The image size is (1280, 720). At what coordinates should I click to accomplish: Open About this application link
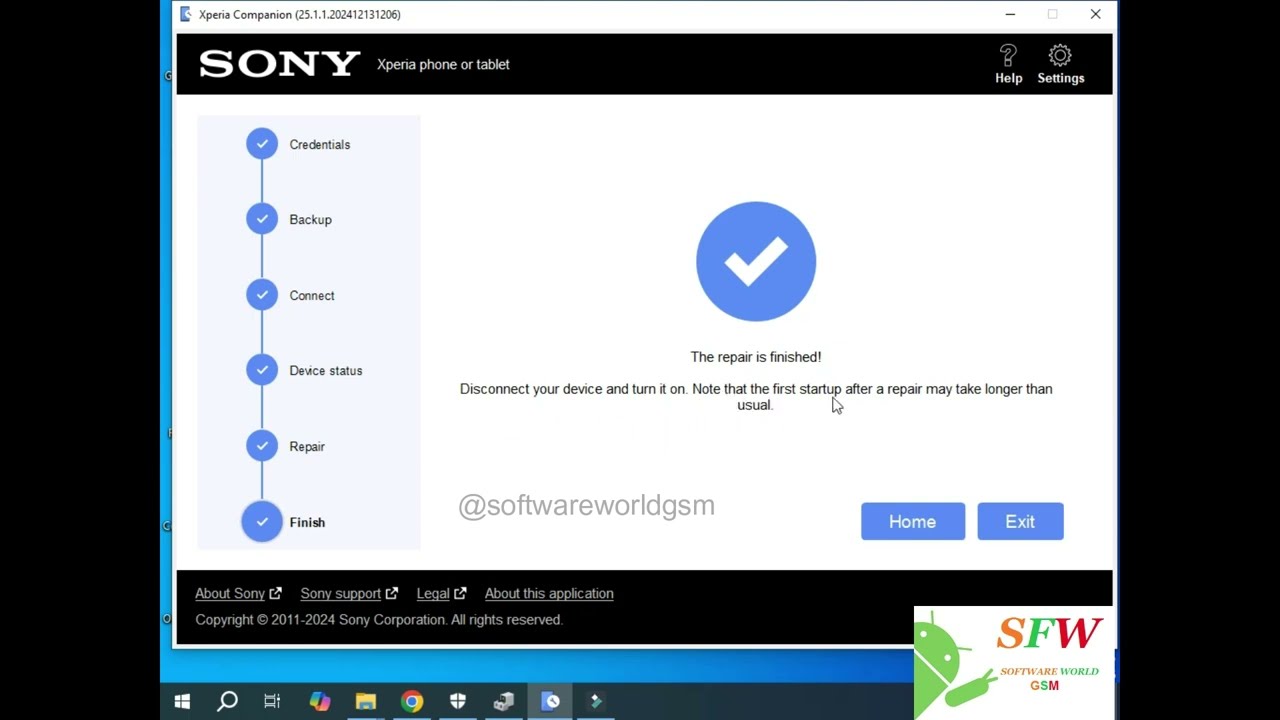[x=549, y=593]
